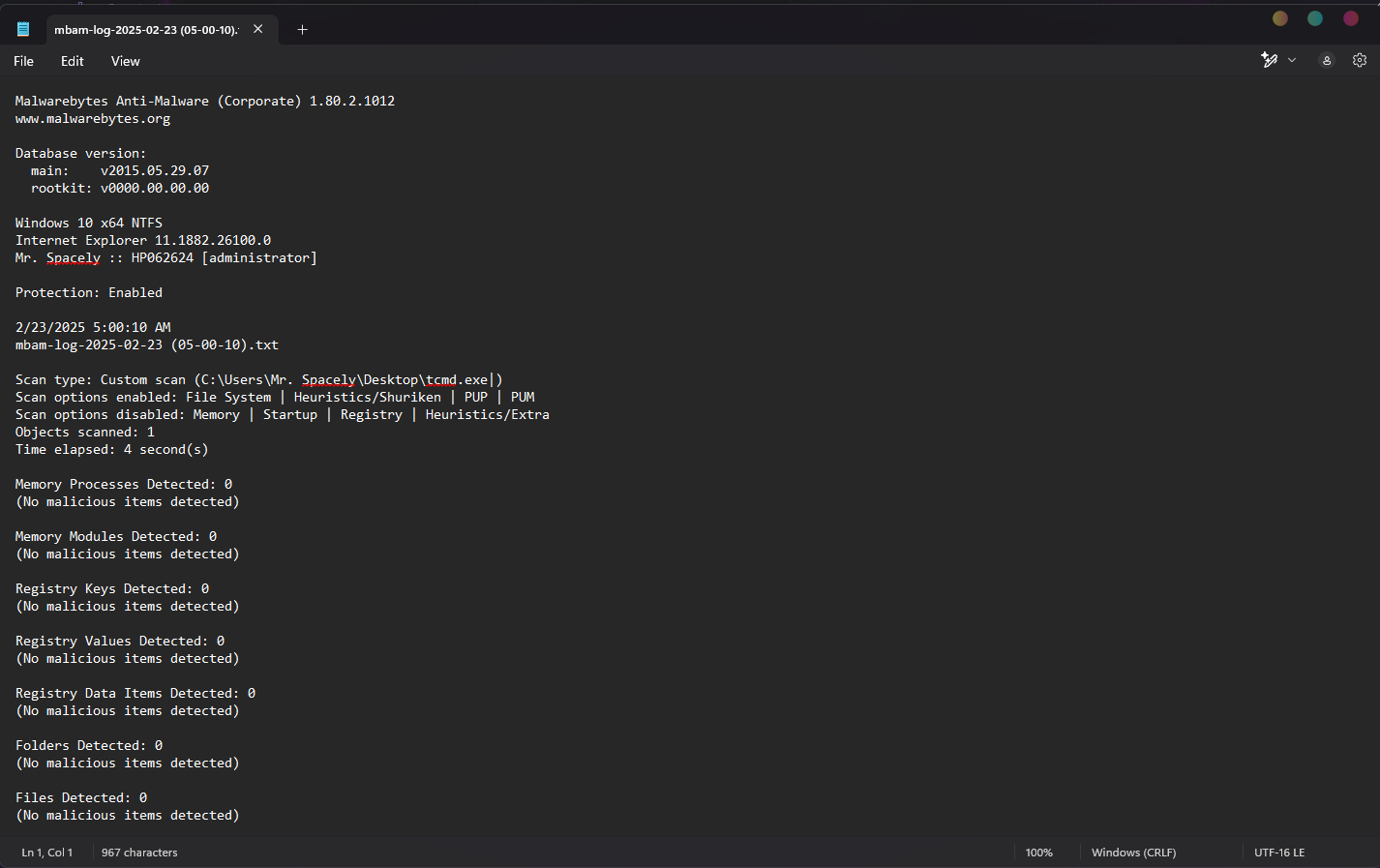Click the Internet Explorer 11.1882.26100.0 line
This screenshot has height=868, width=1380.
pos(143,240)
